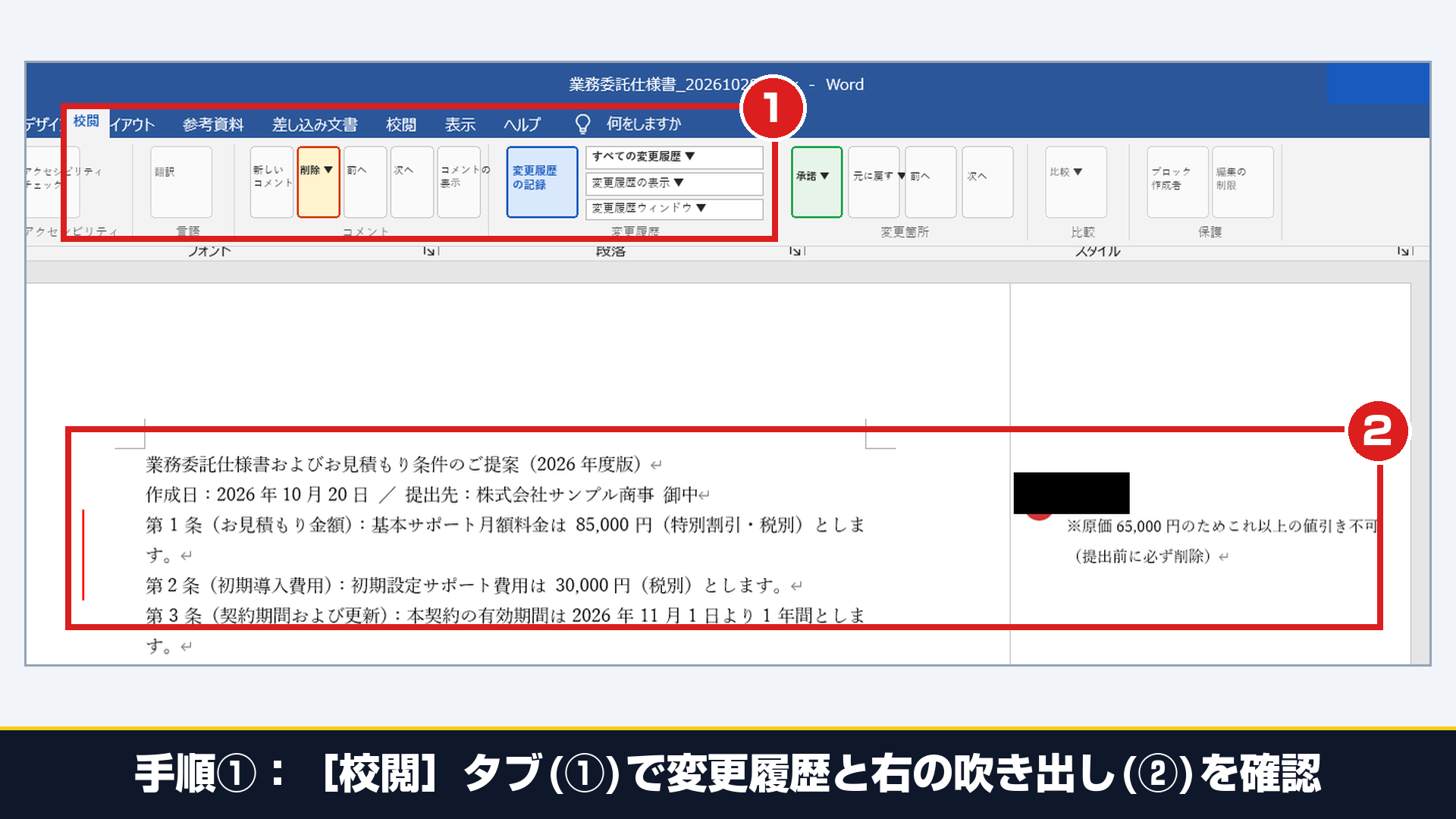
Task: Select the comment ※原価65,000円のため
Action: click(1221, 526)
